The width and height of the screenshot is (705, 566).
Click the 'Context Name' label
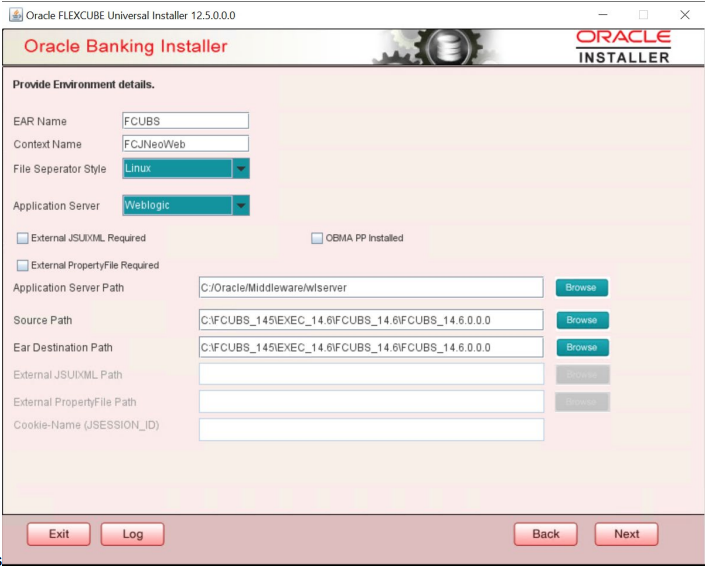(x=48, y=144)
